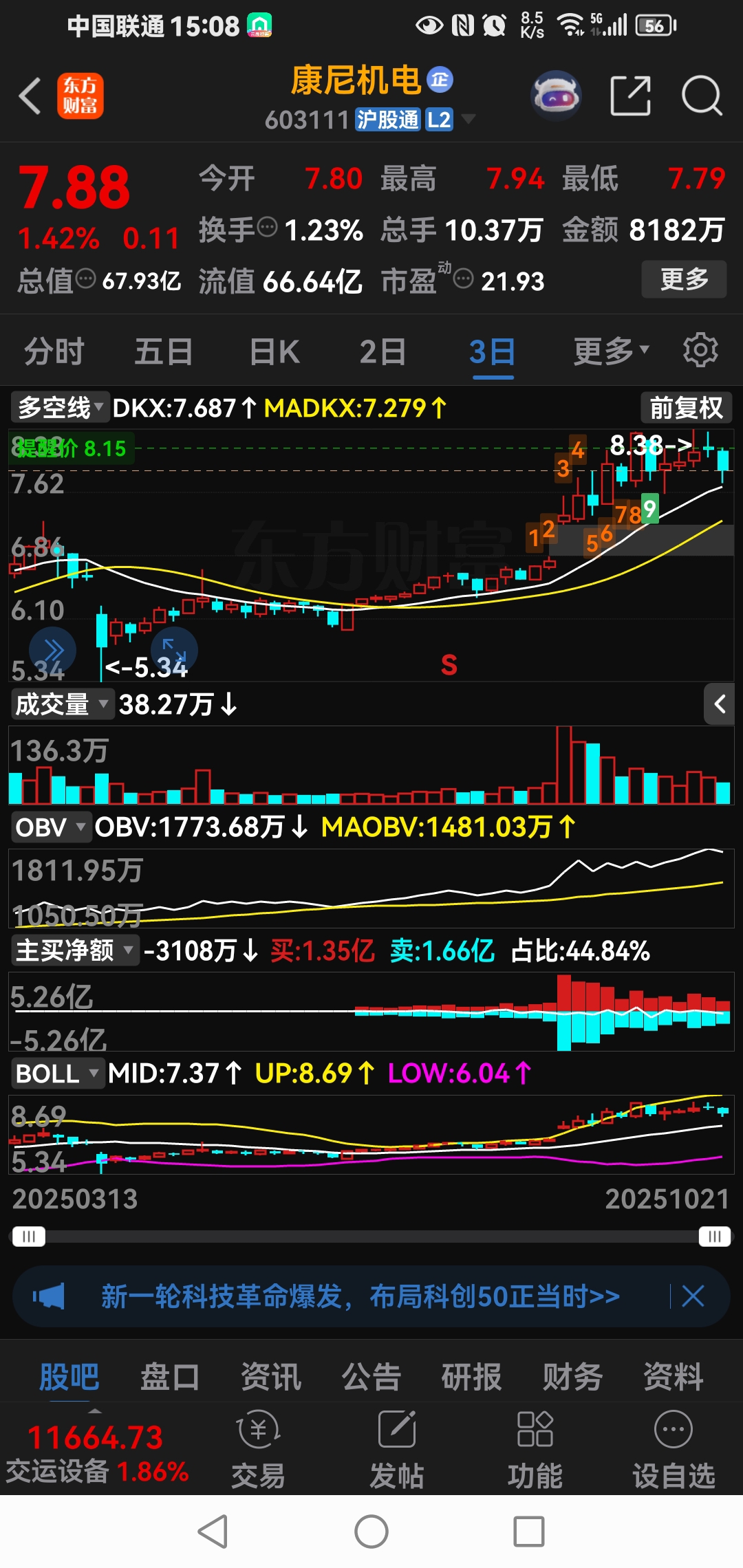743x1568 pixels.
Task: Open the 资料 company info tab
Action: (x=674, y=1377)
